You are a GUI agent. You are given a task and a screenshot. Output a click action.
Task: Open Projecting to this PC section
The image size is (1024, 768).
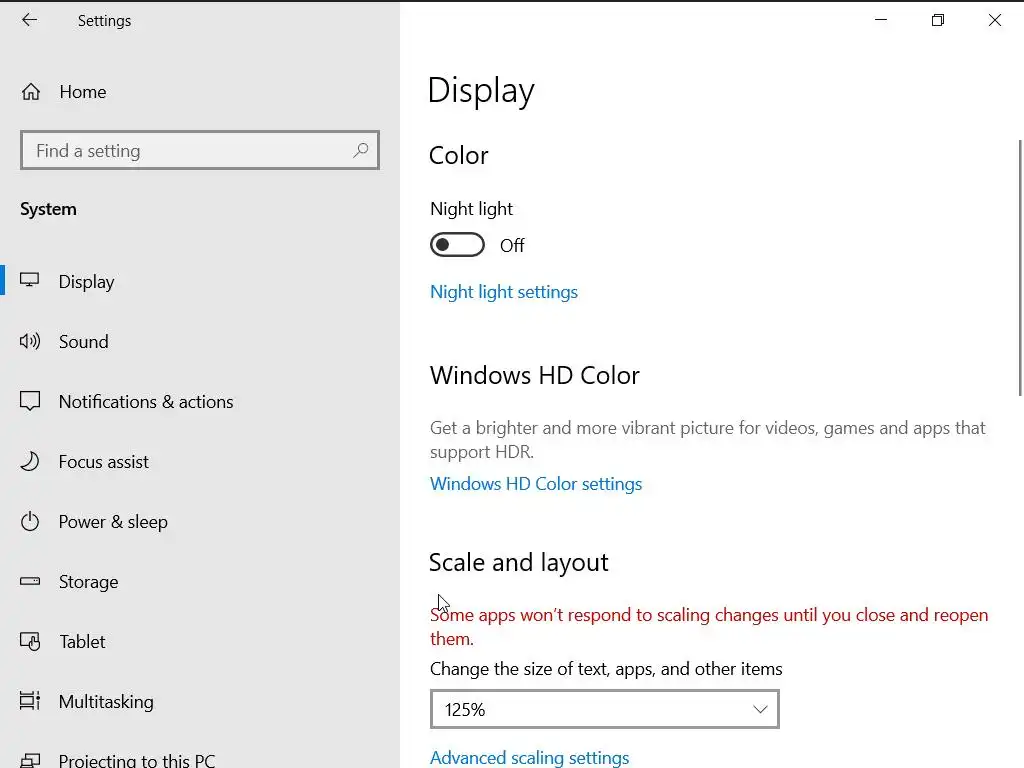(136, 760)
